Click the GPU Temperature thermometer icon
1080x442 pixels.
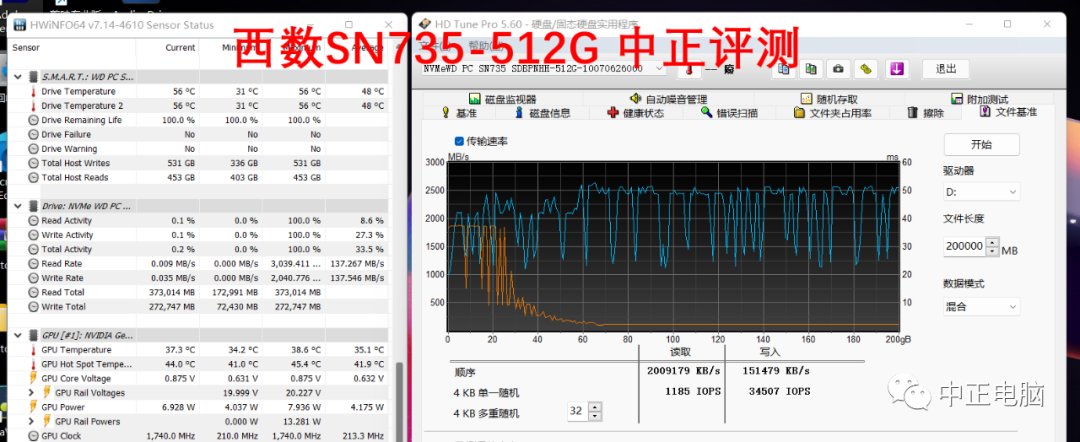(x=33, y=350)
